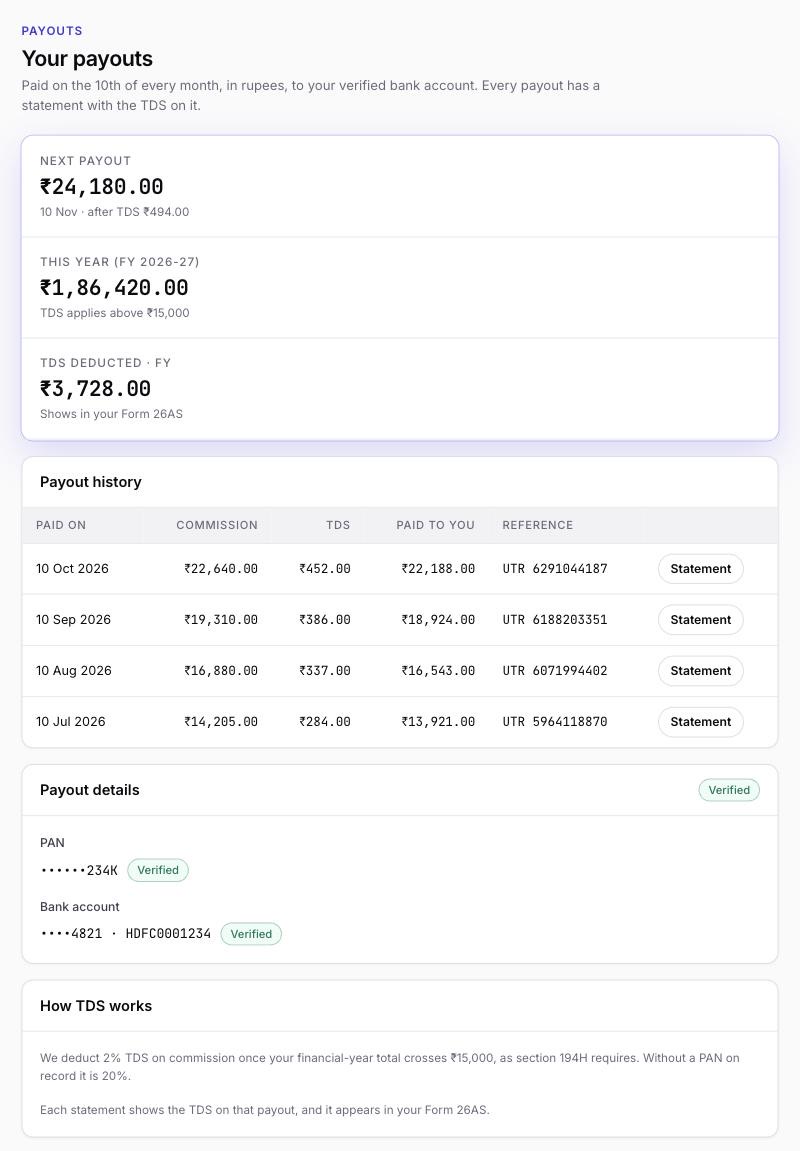This screenshot has width=800, height=1151.
Task: Click the commission ₹22,640.00 cell
Action: [221, 569]
